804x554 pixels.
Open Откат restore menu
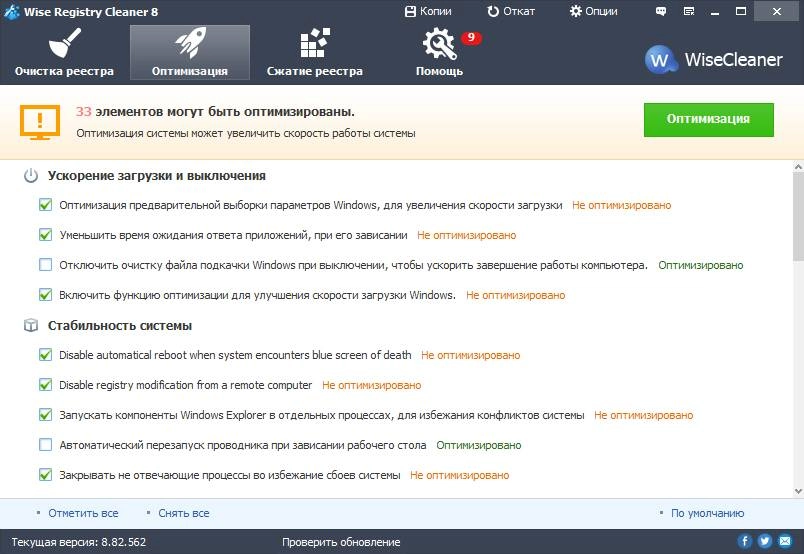(511, 11)
